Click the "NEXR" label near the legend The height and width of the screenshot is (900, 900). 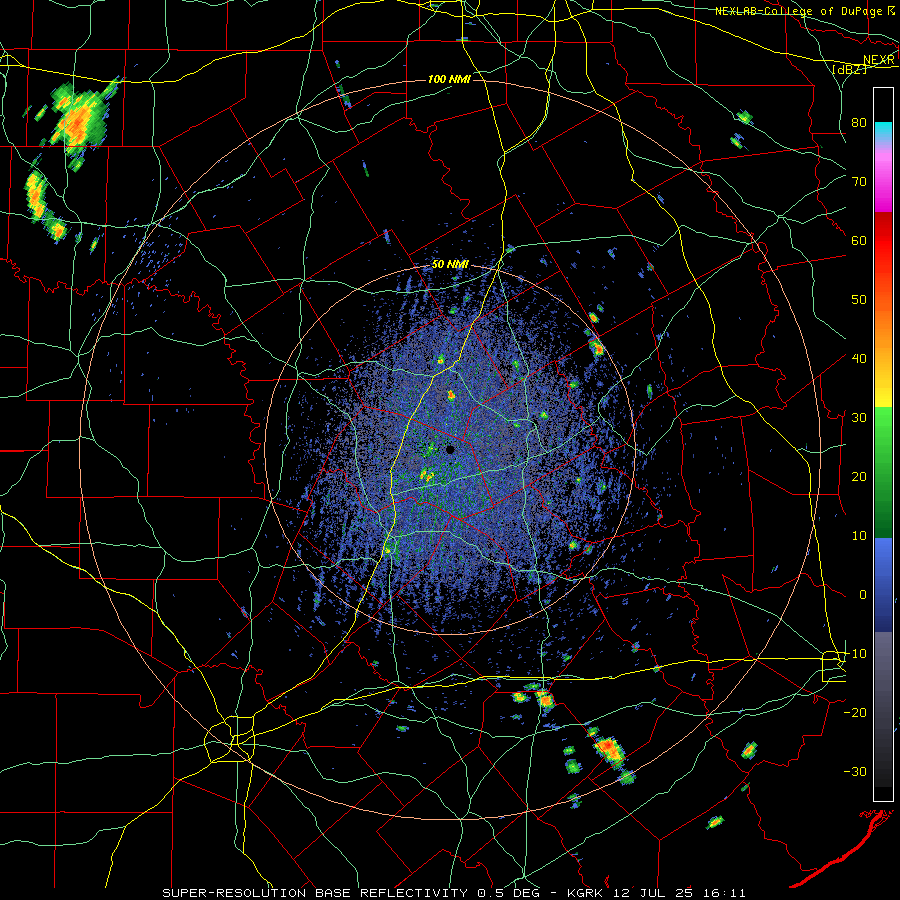tap(879, 60)
